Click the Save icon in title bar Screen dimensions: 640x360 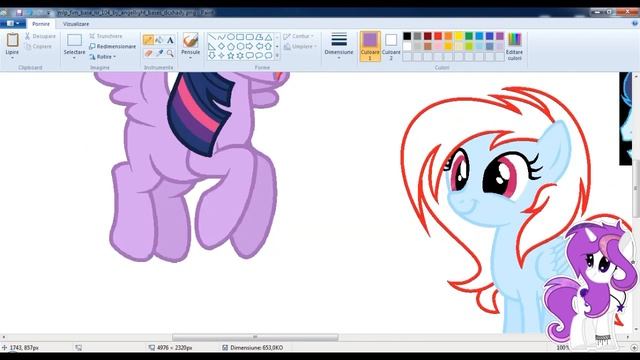pos(19,12)
